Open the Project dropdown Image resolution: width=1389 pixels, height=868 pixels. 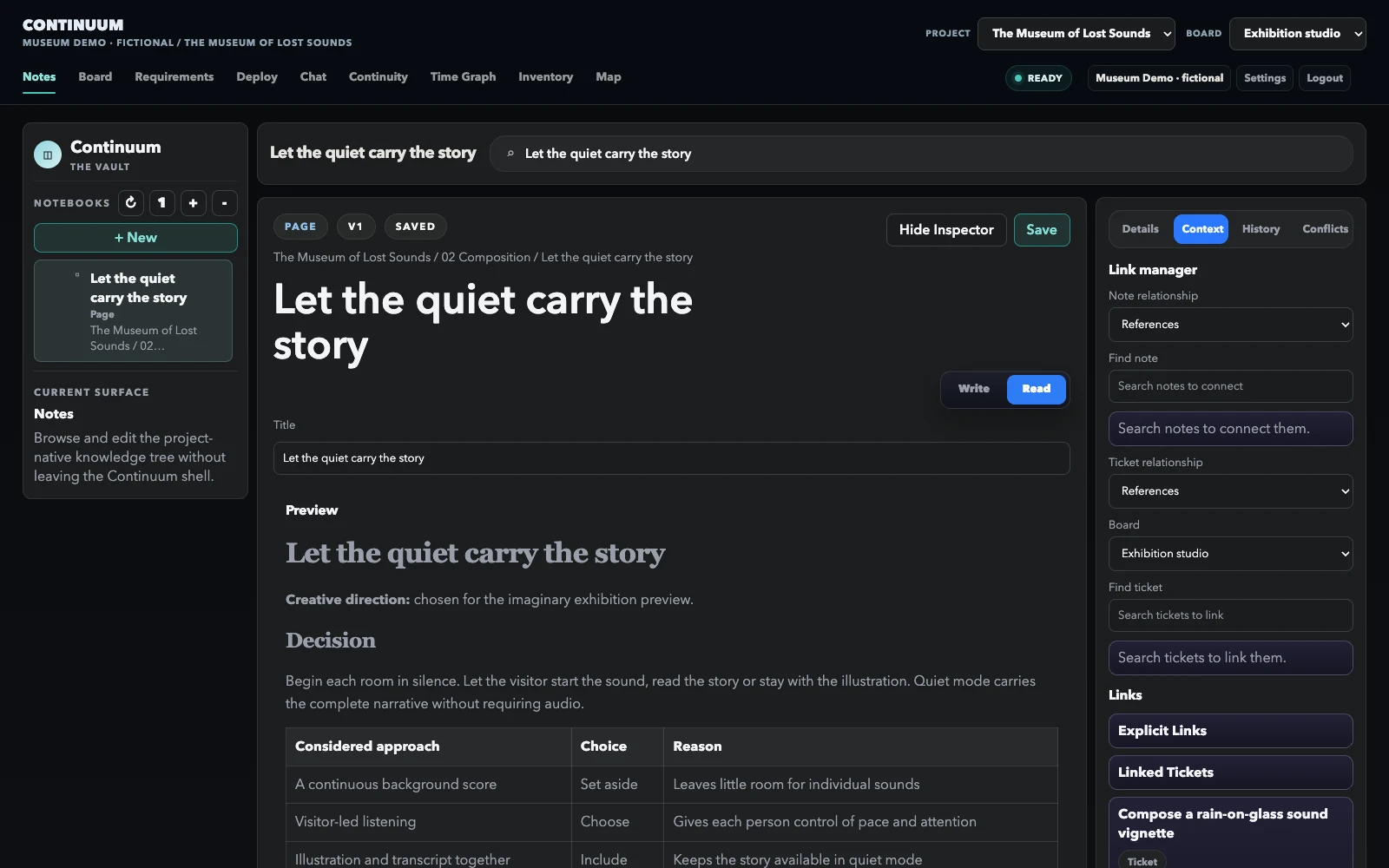point(1076,34)
